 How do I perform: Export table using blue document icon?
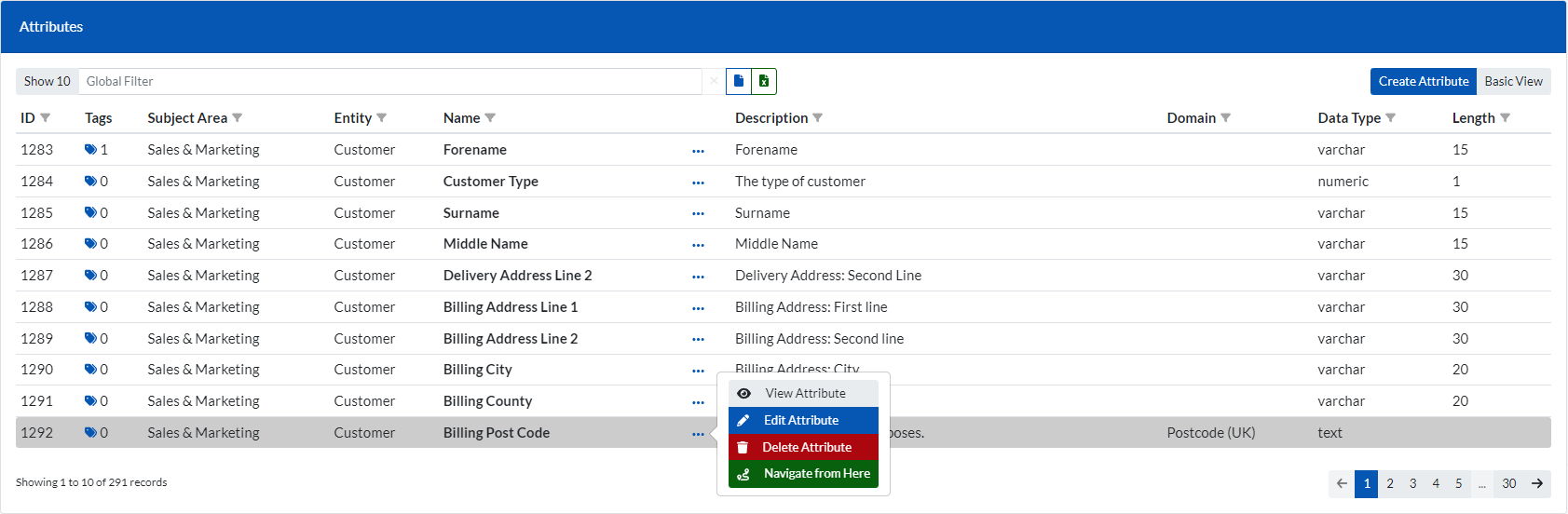pyautogui.click(x=738, y=81)
